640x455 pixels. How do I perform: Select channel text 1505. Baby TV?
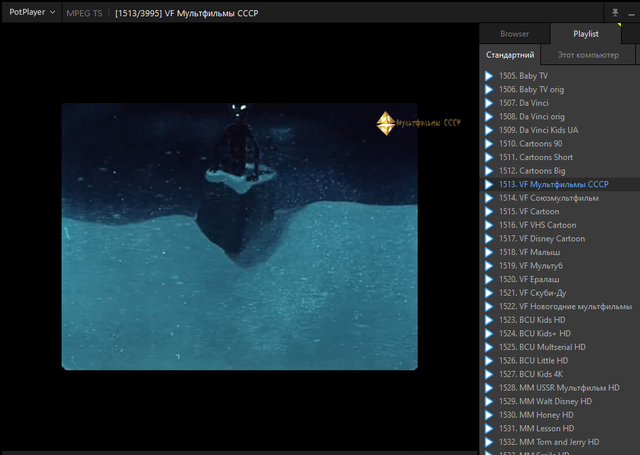point(523,76)
